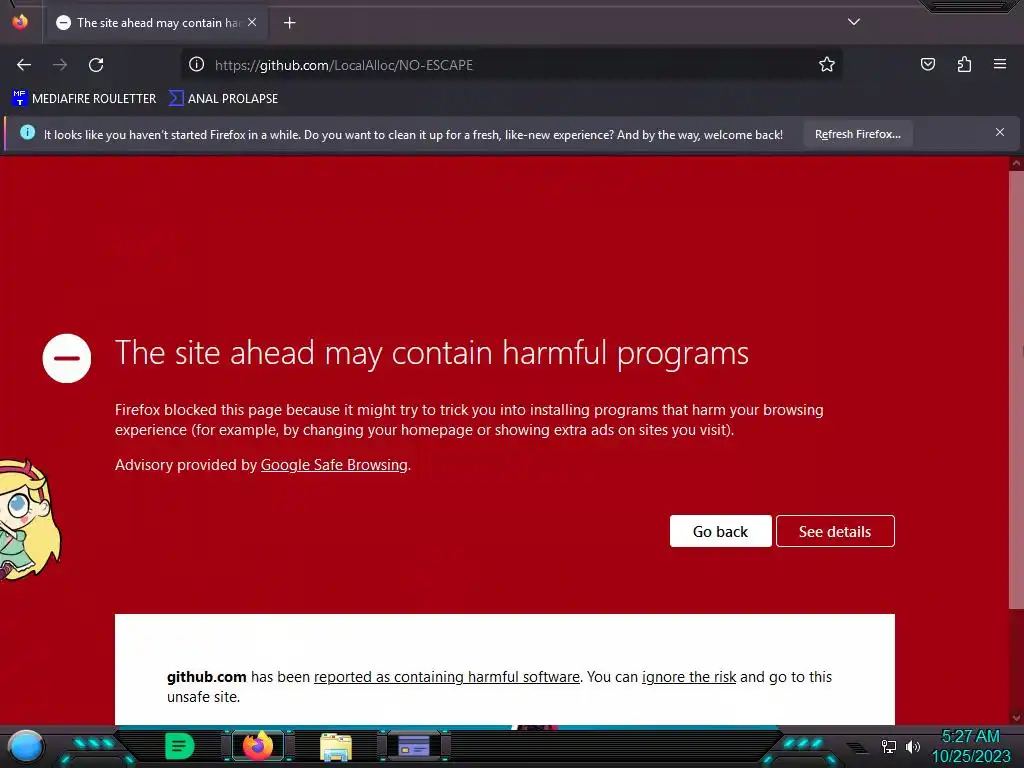This screenshot has height=768, width=1024.
Task: Open the Save to Pocket icon
Action: [927, 64]
